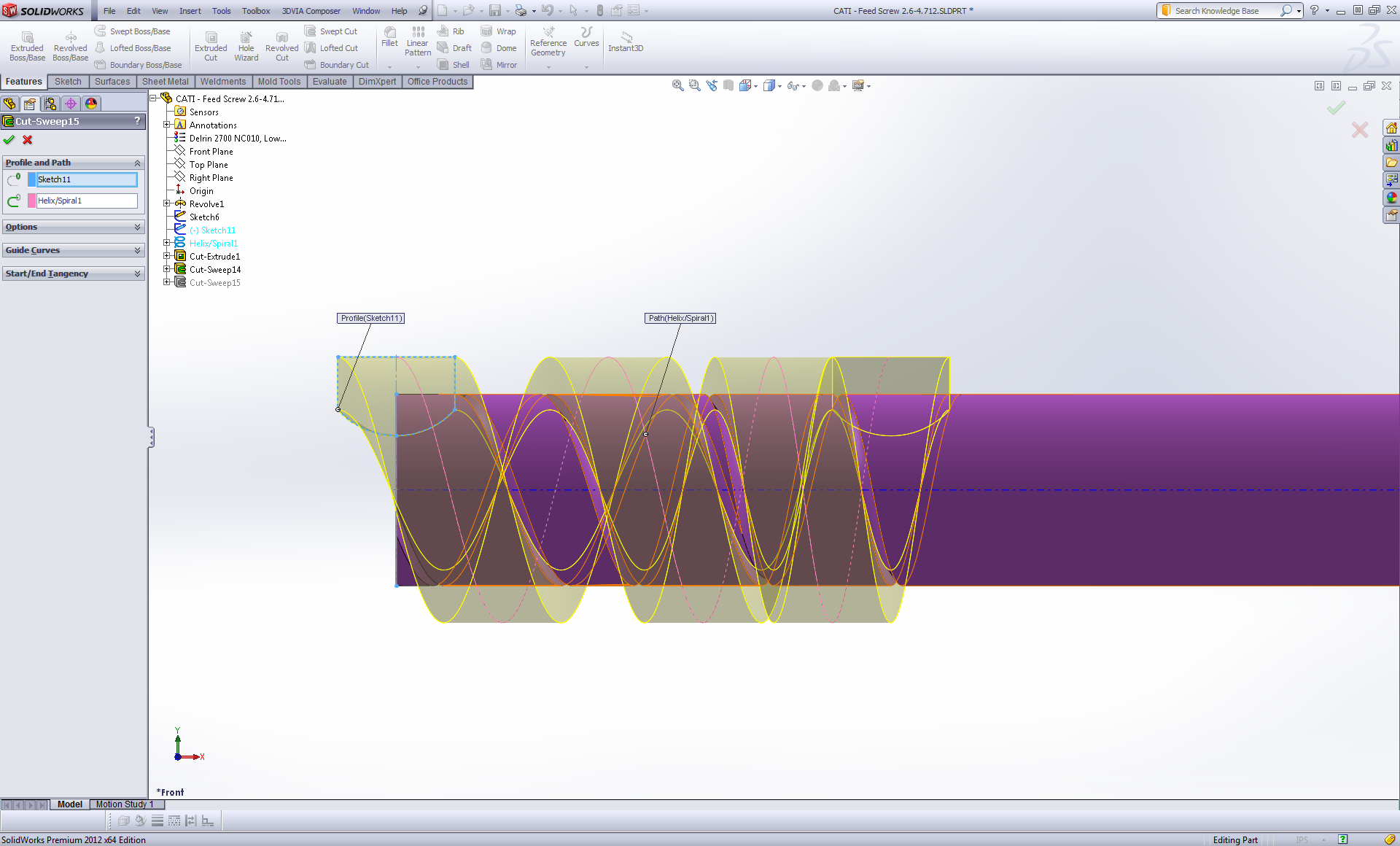Open Cut-Sweep15 help question mark
The image size is (1400, 846).
[x=137, y=121]
